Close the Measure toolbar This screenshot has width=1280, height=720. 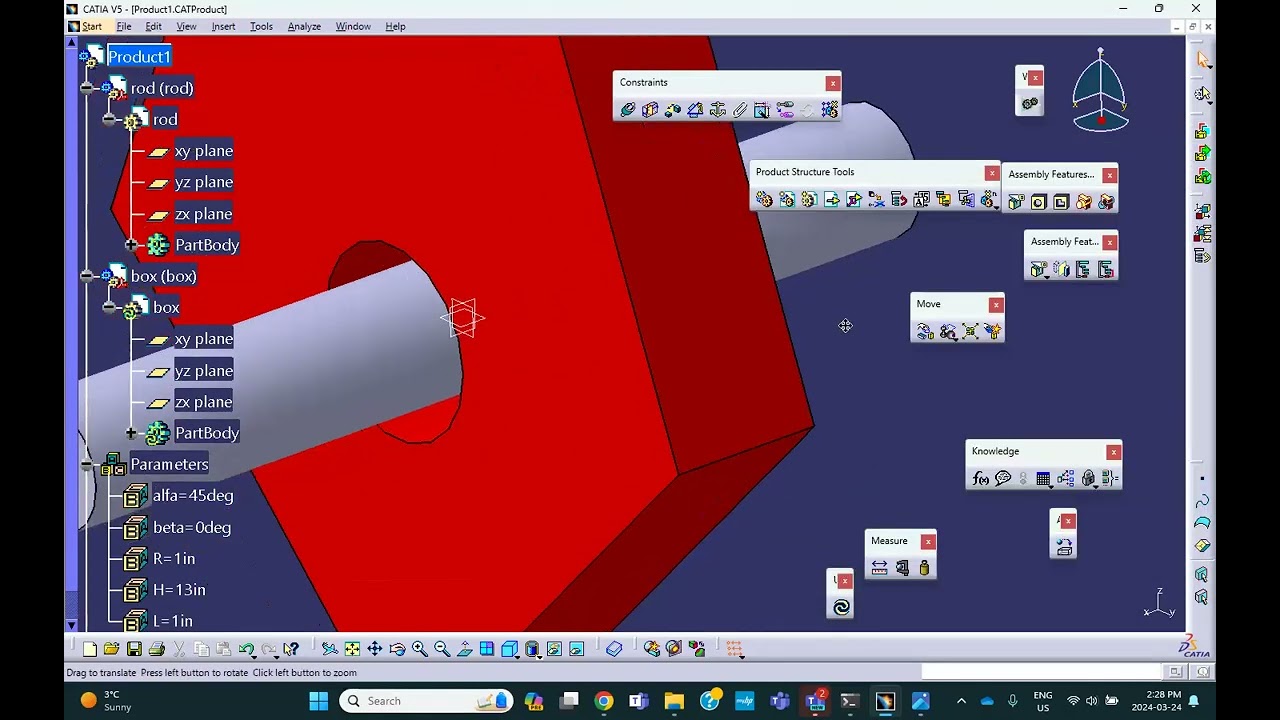[x=928, y=542]
